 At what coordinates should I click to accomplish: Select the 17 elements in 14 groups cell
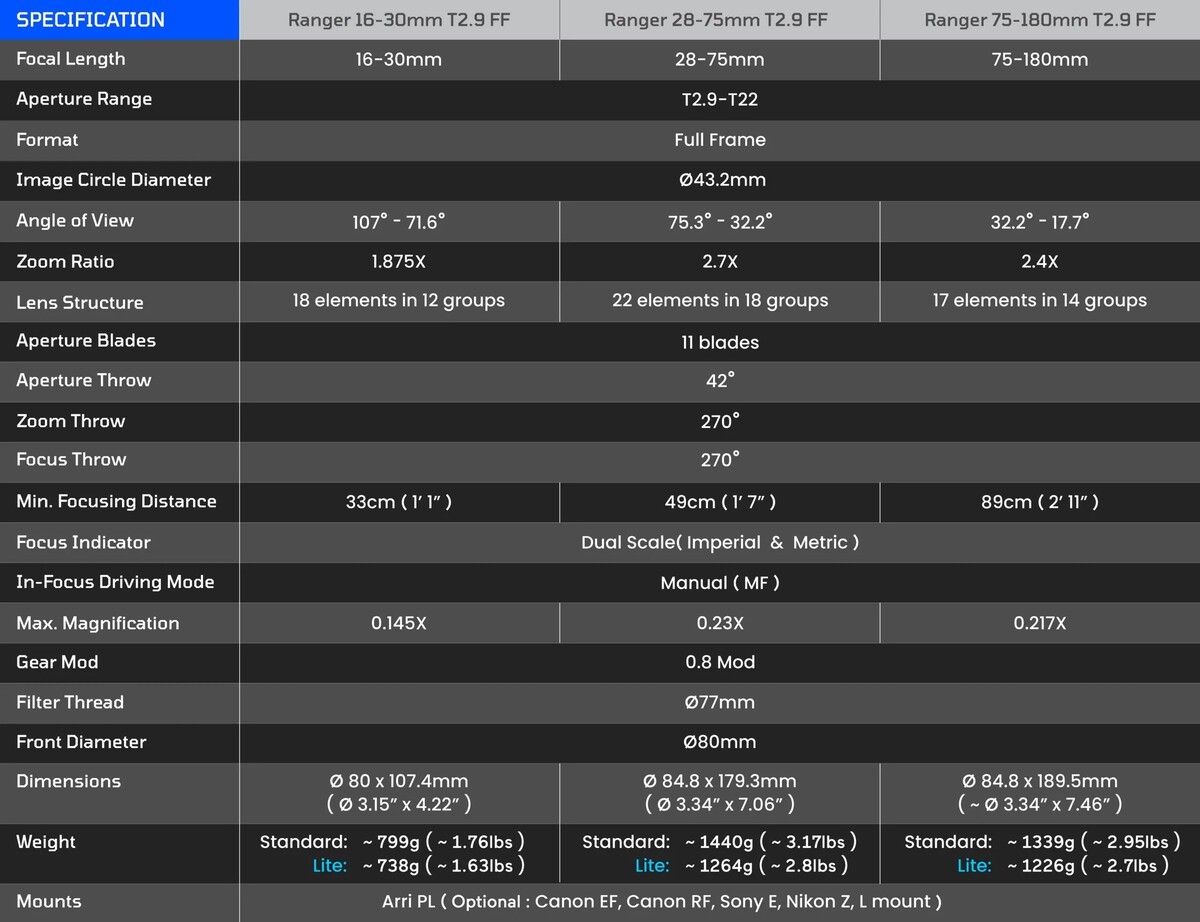[1040, 301]
